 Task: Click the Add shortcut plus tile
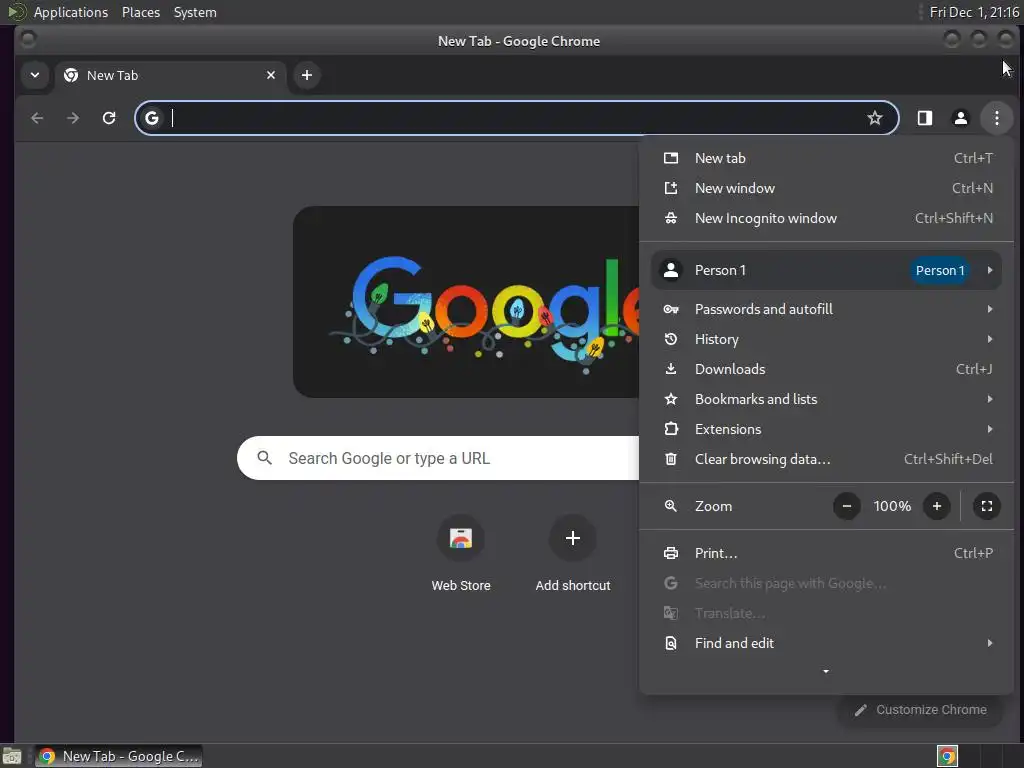point(573,554)
